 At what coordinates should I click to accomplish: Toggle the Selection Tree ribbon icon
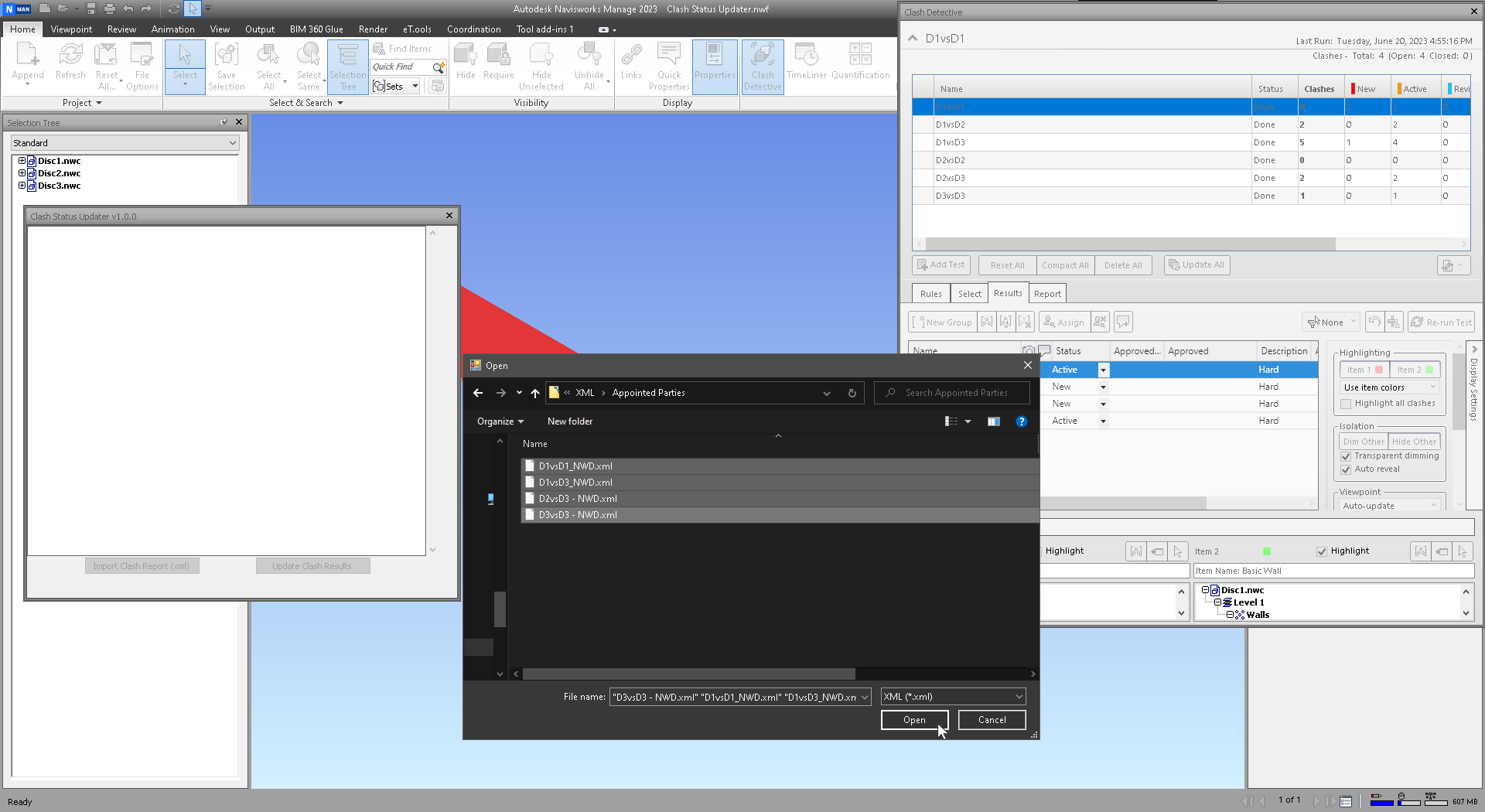click(x=347, y=67)
